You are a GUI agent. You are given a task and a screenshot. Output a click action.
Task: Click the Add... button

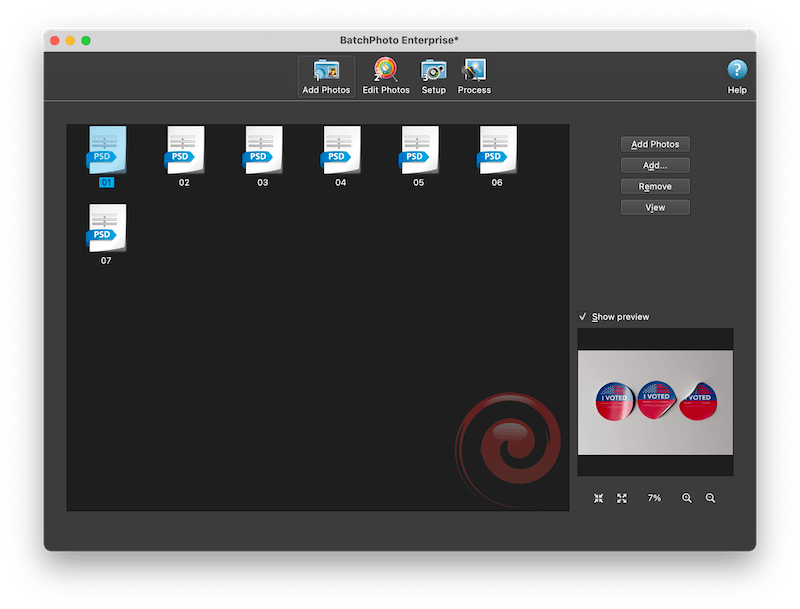click(x=655, y=165)
